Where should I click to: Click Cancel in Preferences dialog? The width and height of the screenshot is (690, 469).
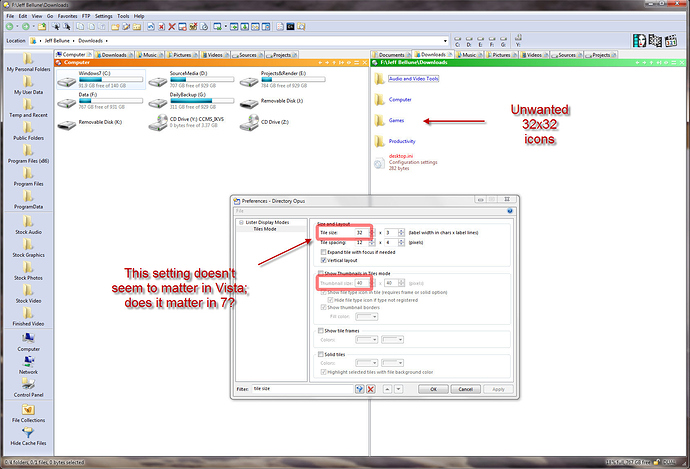[x=466, y=389]
